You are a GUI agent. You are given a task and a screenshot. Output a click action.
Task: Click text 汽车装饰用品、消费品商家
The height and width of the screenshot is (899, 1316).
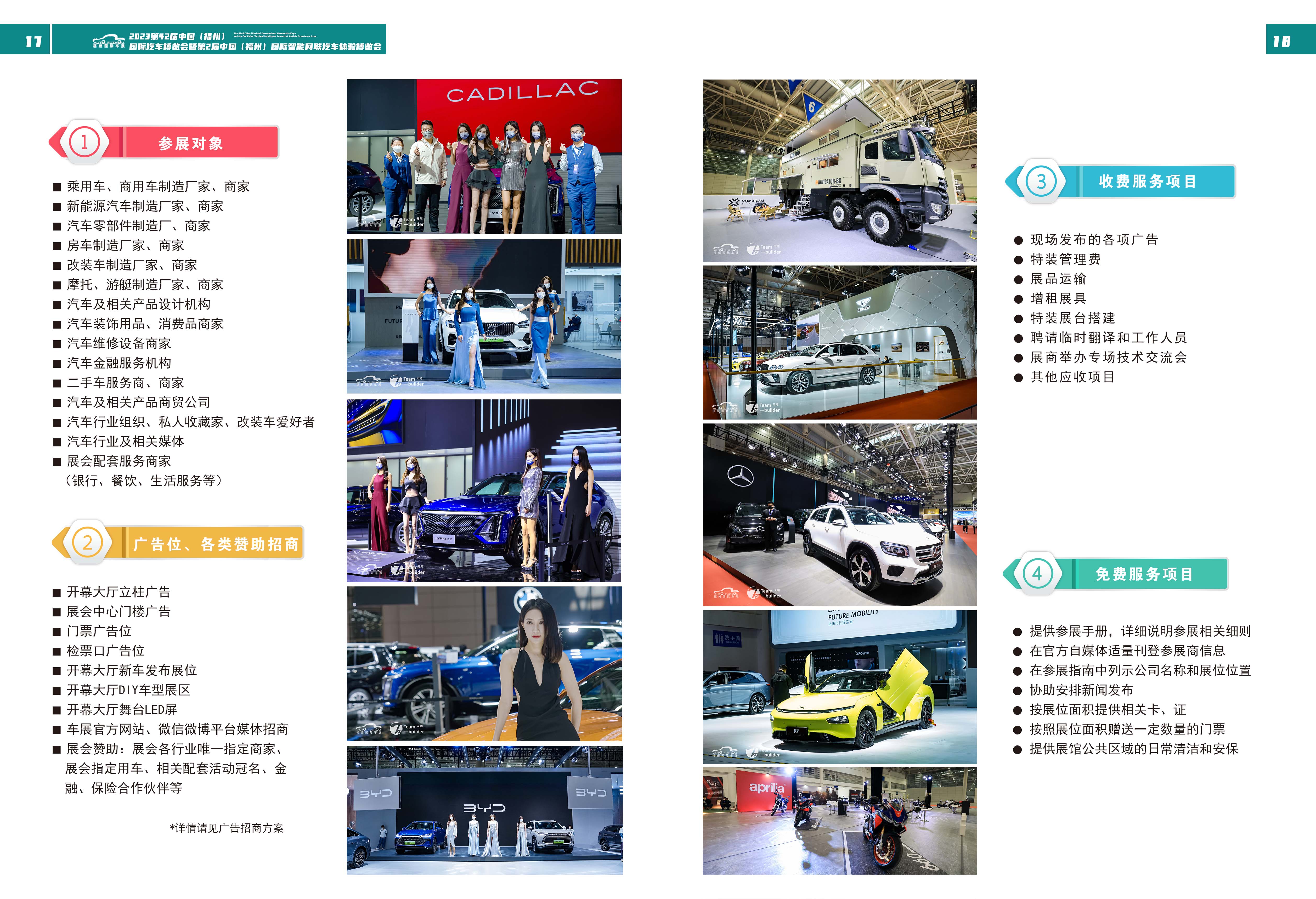click(x=145, y=324)
